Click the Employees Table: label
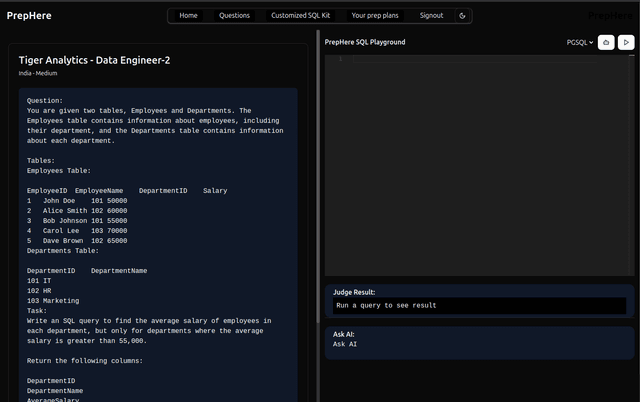This screenshot has width=640, height=402. [x=59, y=171]
